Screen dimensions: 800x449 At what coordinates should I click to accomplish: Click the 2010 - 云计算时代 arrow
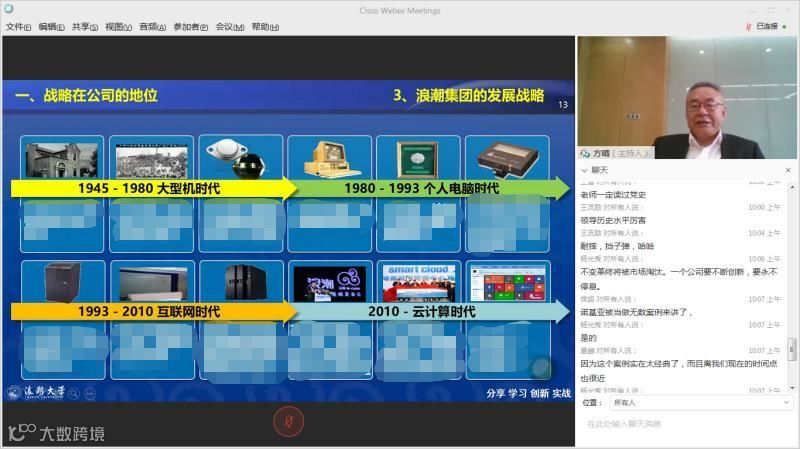433,311
